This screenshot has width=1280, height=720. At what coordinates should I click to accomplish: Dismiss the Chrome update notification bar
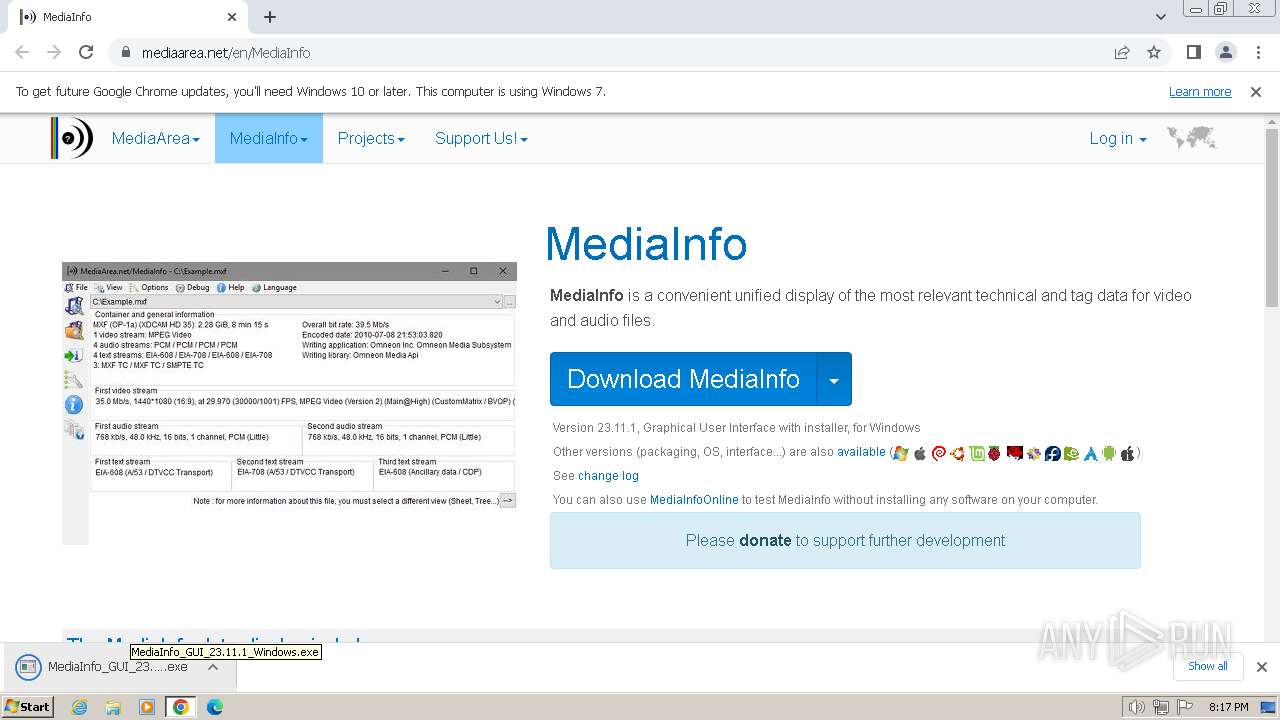pyautogui.click(x=1256, y=92)
